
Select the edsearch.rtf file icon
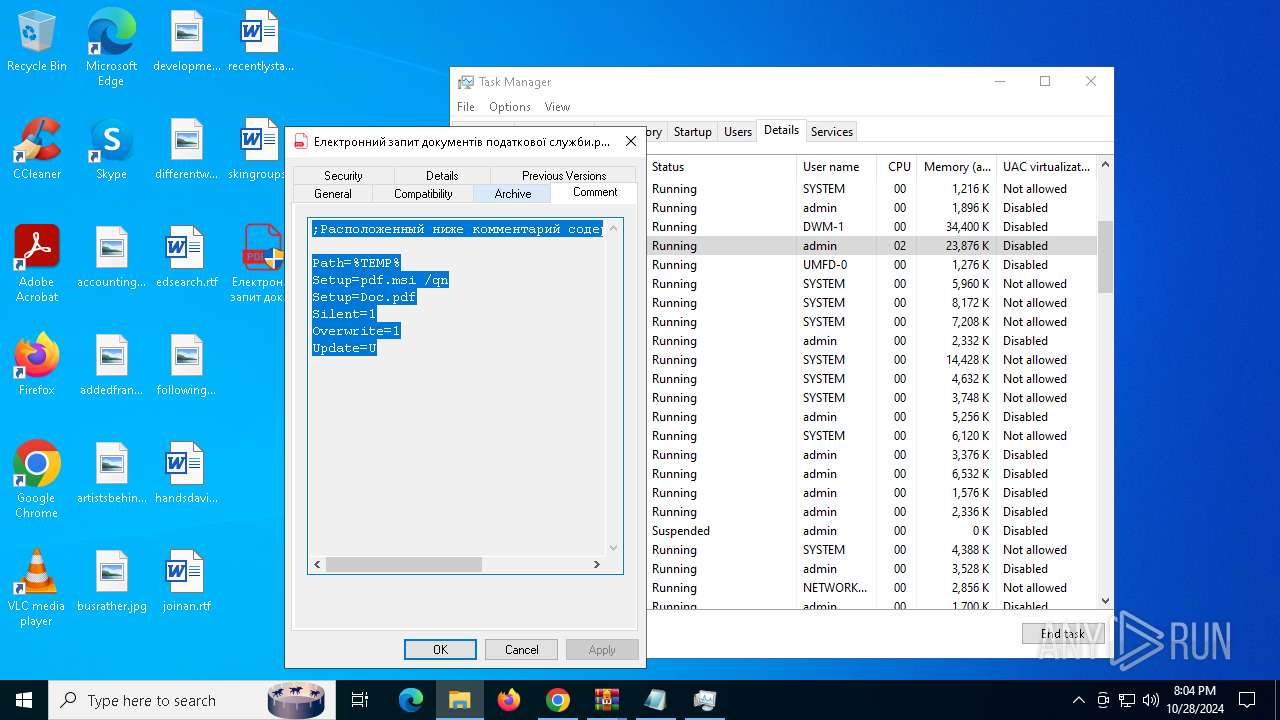click(186, 258)
